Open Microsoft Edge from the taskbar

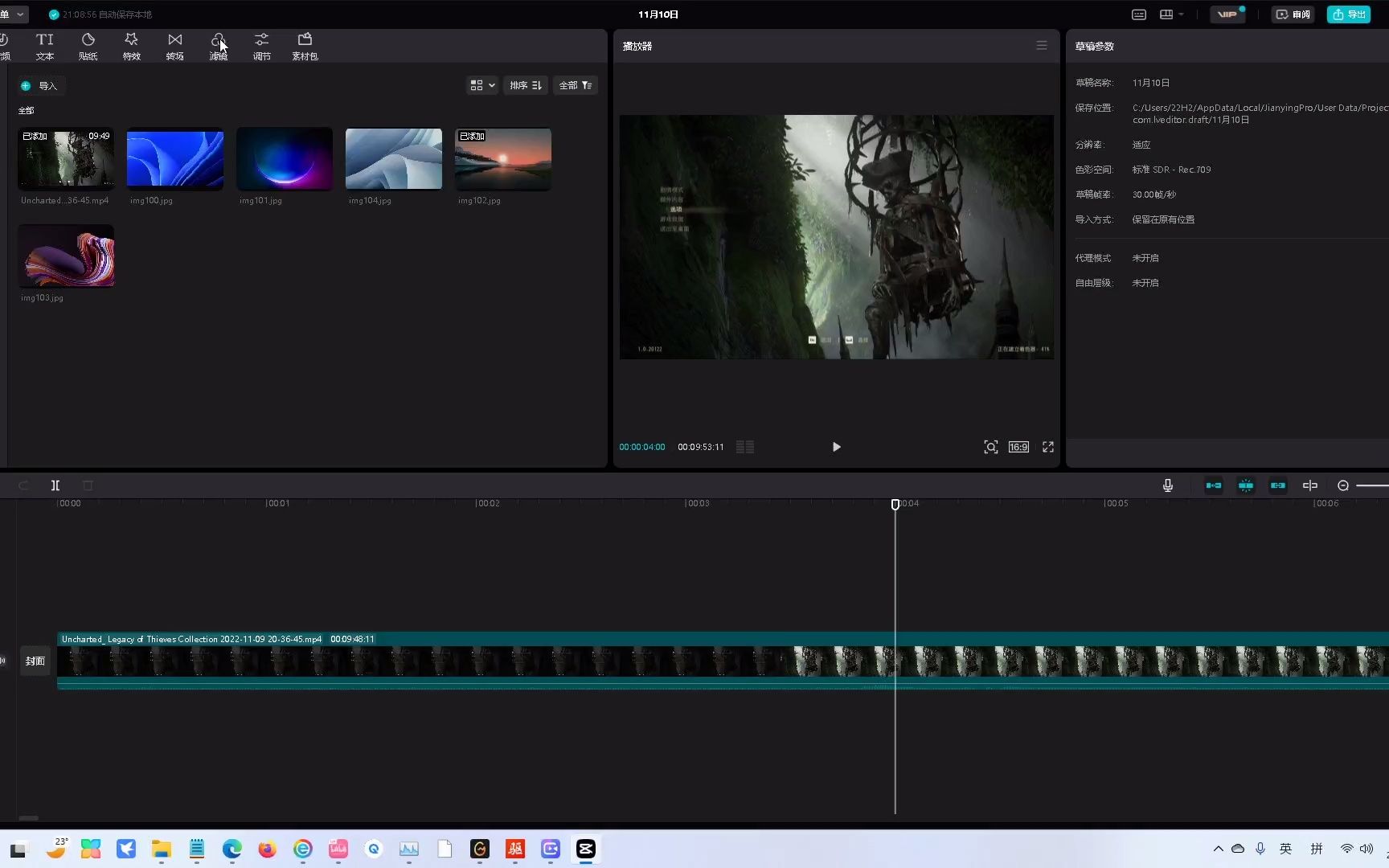coord(232,849)
